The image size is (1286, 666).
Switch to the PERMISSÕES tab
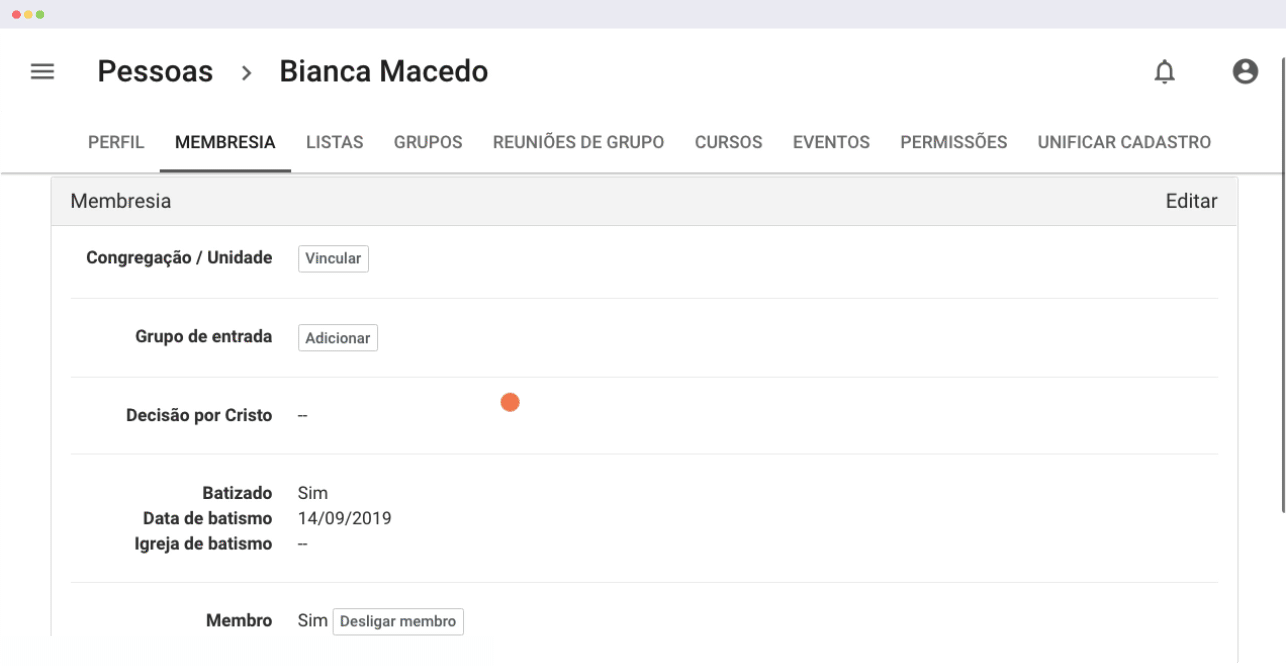click(x=954, y=142)
